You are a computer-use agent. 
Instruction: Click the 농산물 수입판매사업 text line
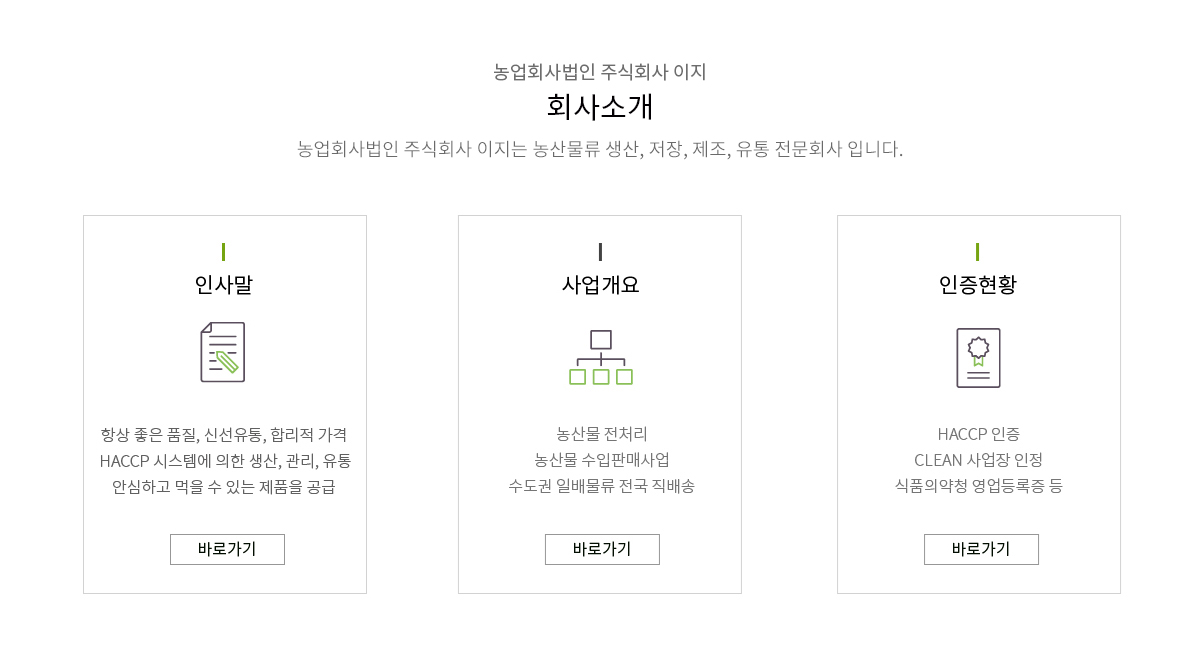[601, 460]
